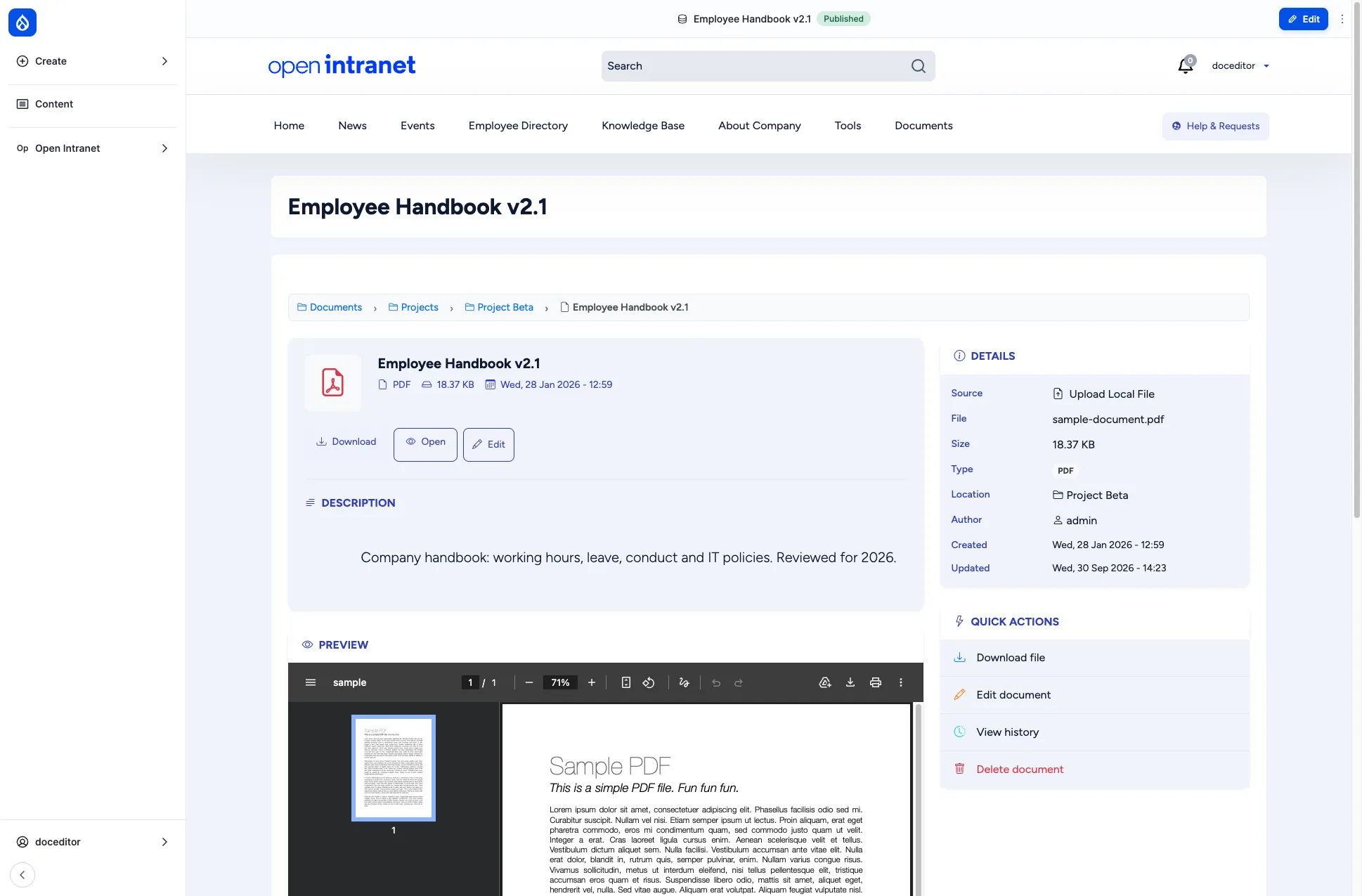Toggle the PDF viewer sidebar menu icon
This screenshot has height=896, width=1362.
click(311, 682)
